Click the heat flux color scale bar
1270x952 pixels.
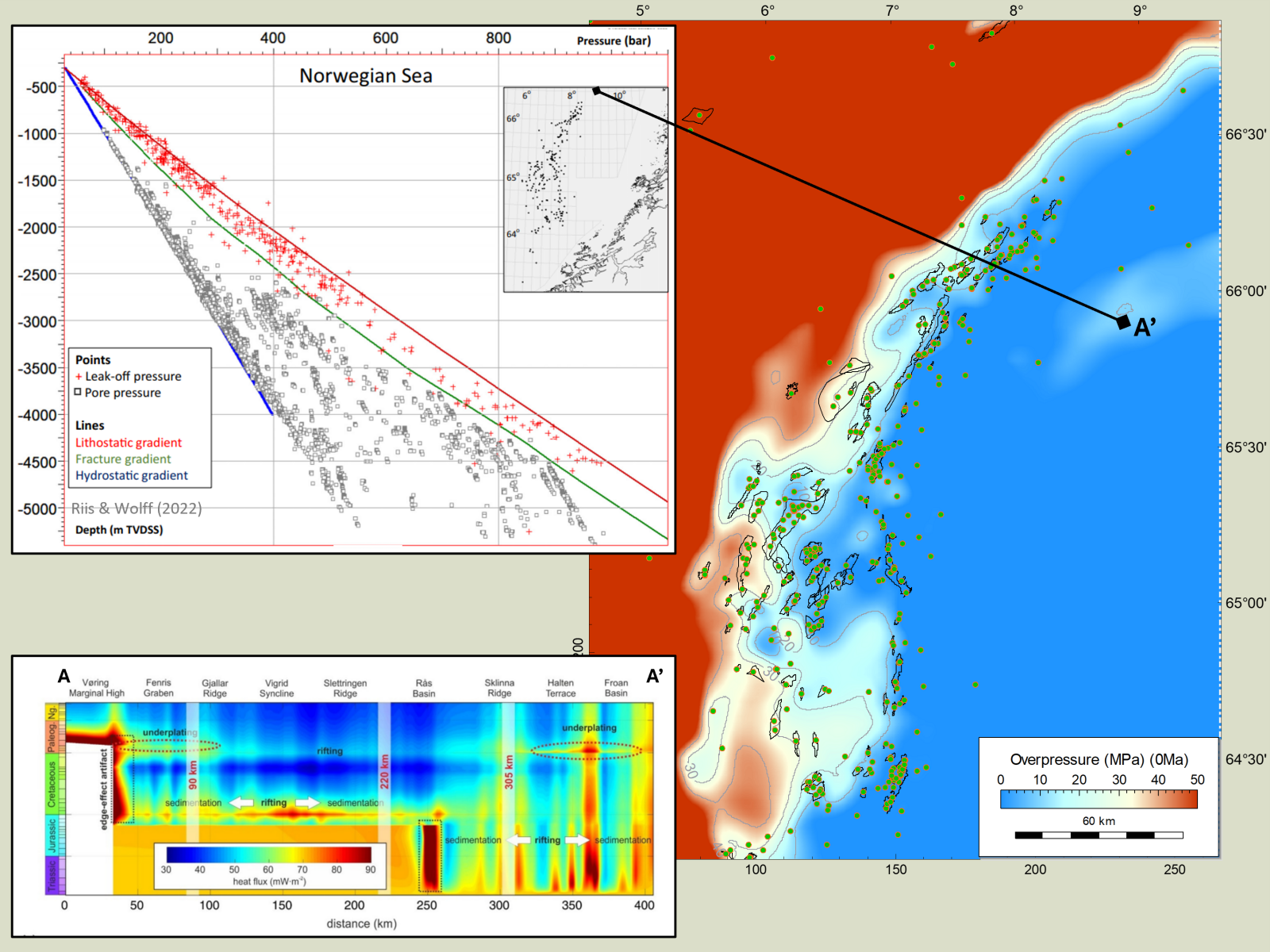(268, 854)
